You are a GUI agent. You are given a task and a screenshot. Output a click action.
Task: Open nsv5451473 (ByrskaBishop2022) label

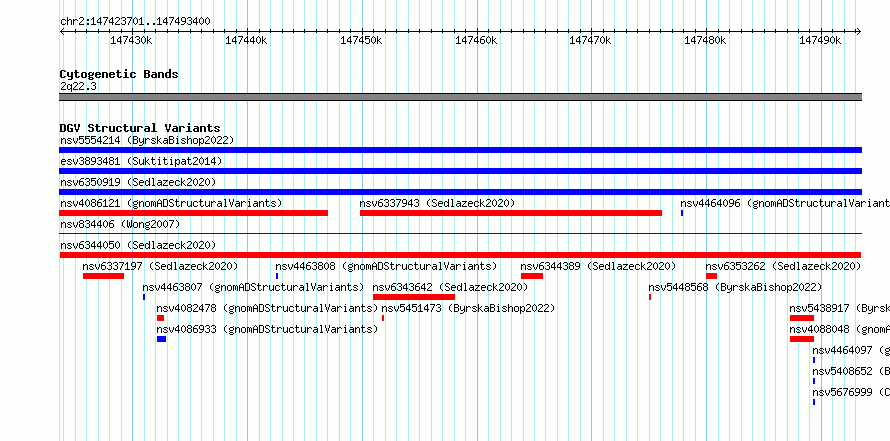pyautogui.click(x=468, y=308)
